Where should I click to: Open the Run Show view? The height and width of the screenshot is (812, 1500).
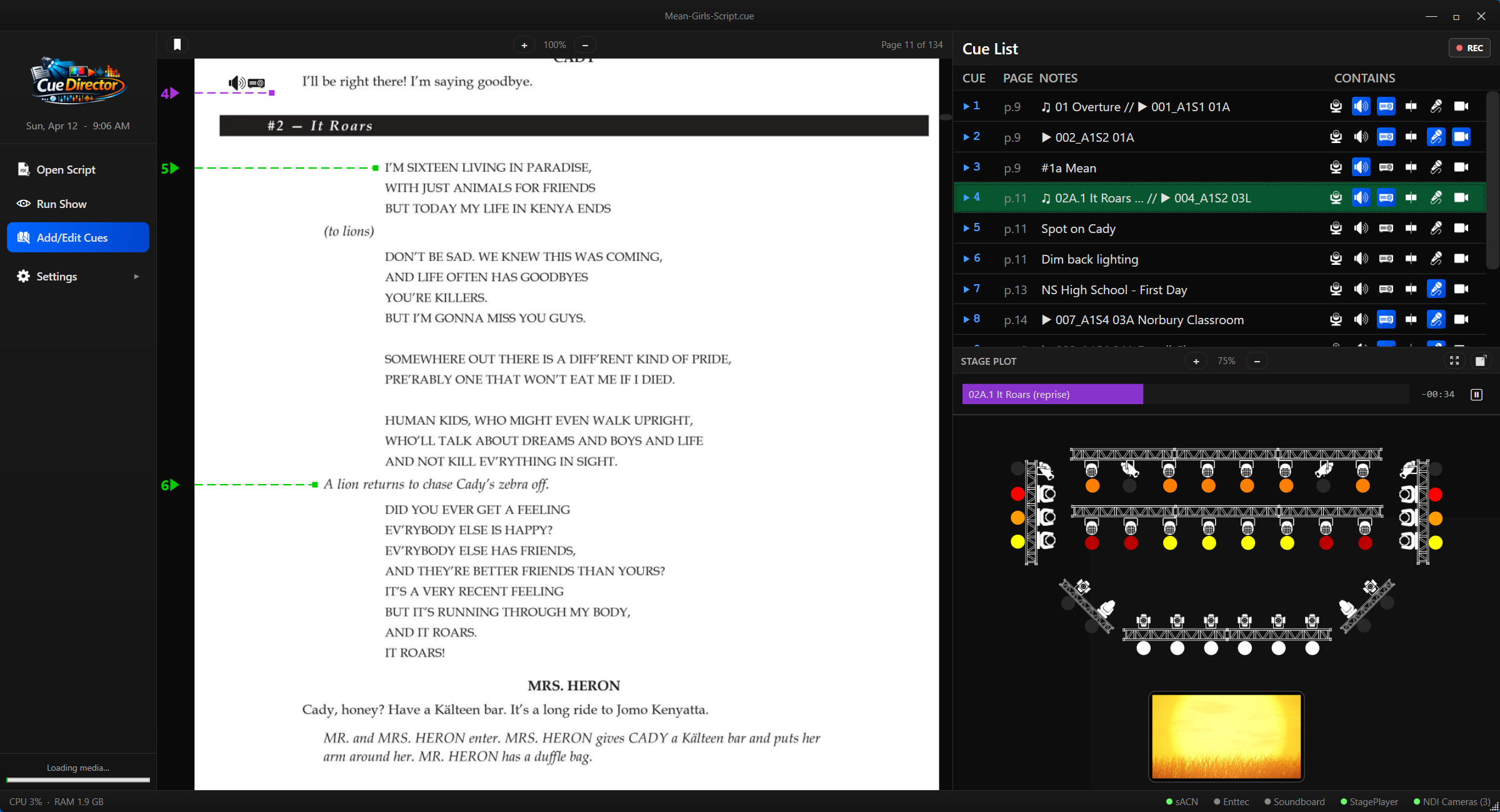click(62, 204)
